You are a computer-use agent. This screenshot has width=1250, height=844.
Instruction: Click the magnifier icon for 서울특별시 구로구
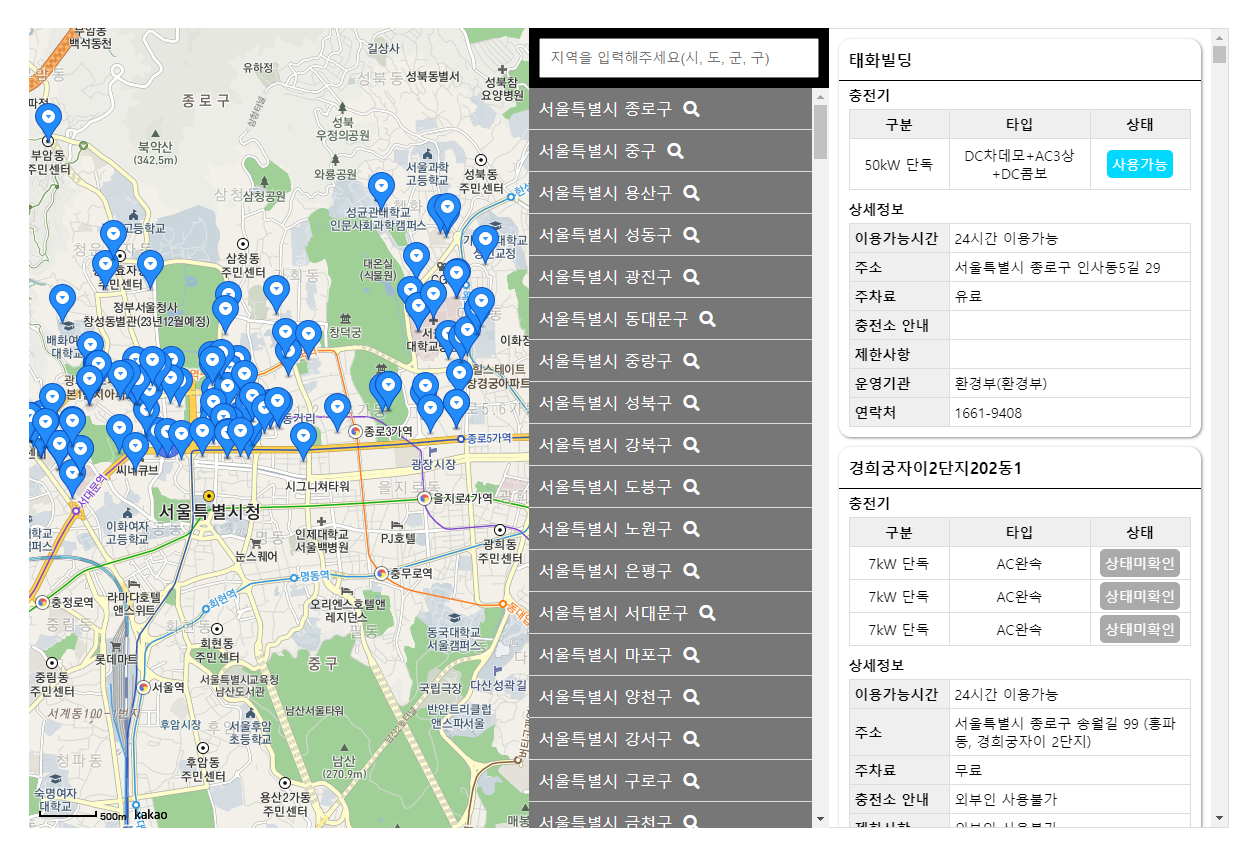tap(690, 781)
